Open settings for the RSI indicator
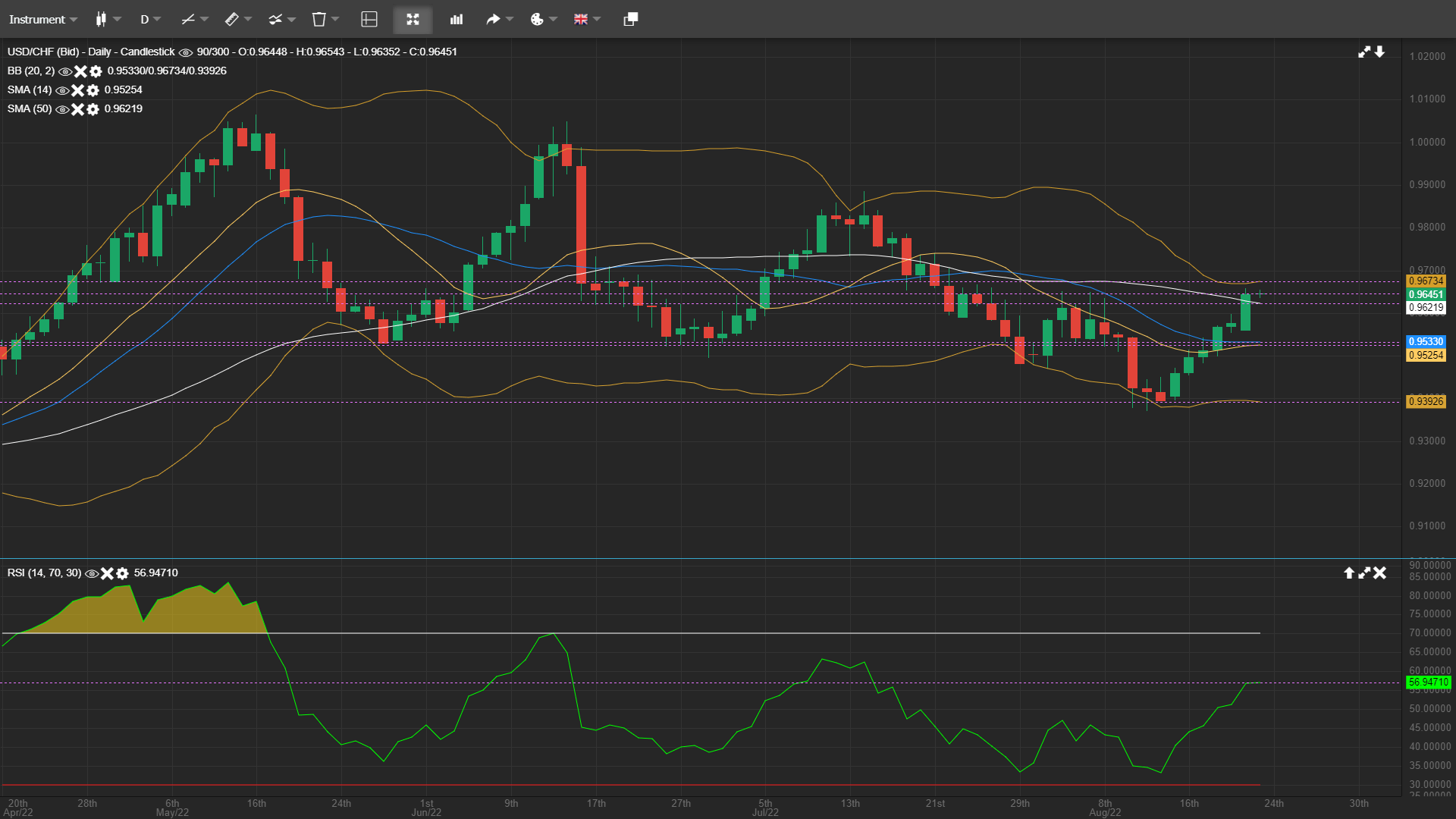1456x819 pixels. tap(123, 573)
